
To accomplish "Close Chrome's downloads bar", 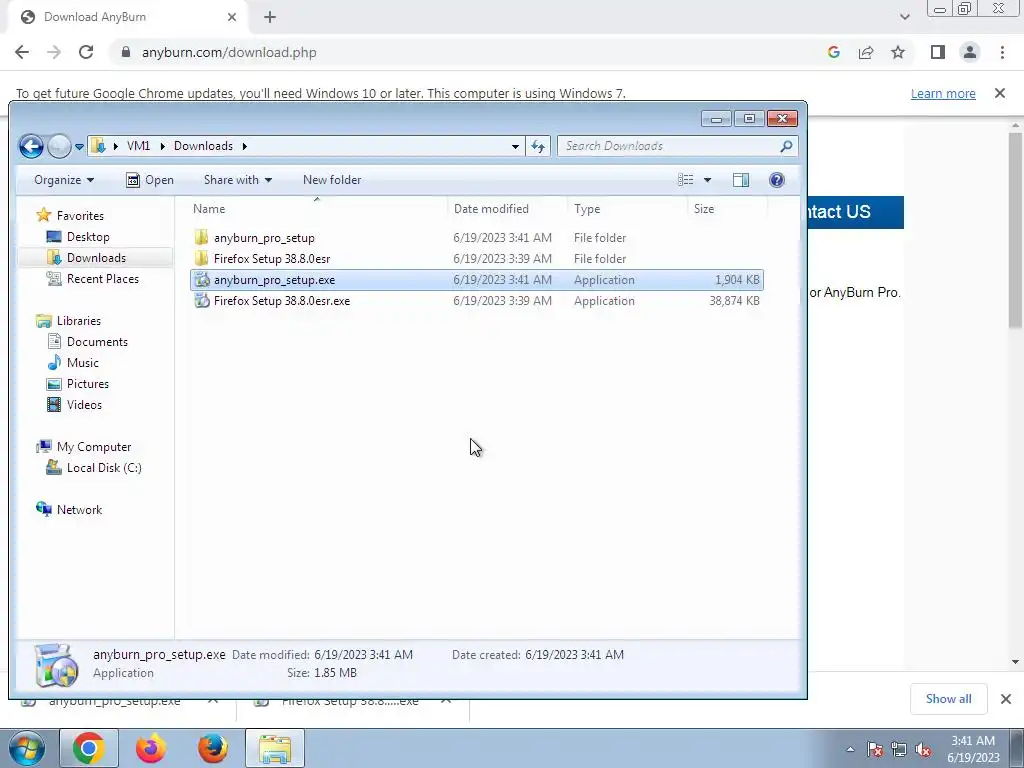I will point(1006,699).
